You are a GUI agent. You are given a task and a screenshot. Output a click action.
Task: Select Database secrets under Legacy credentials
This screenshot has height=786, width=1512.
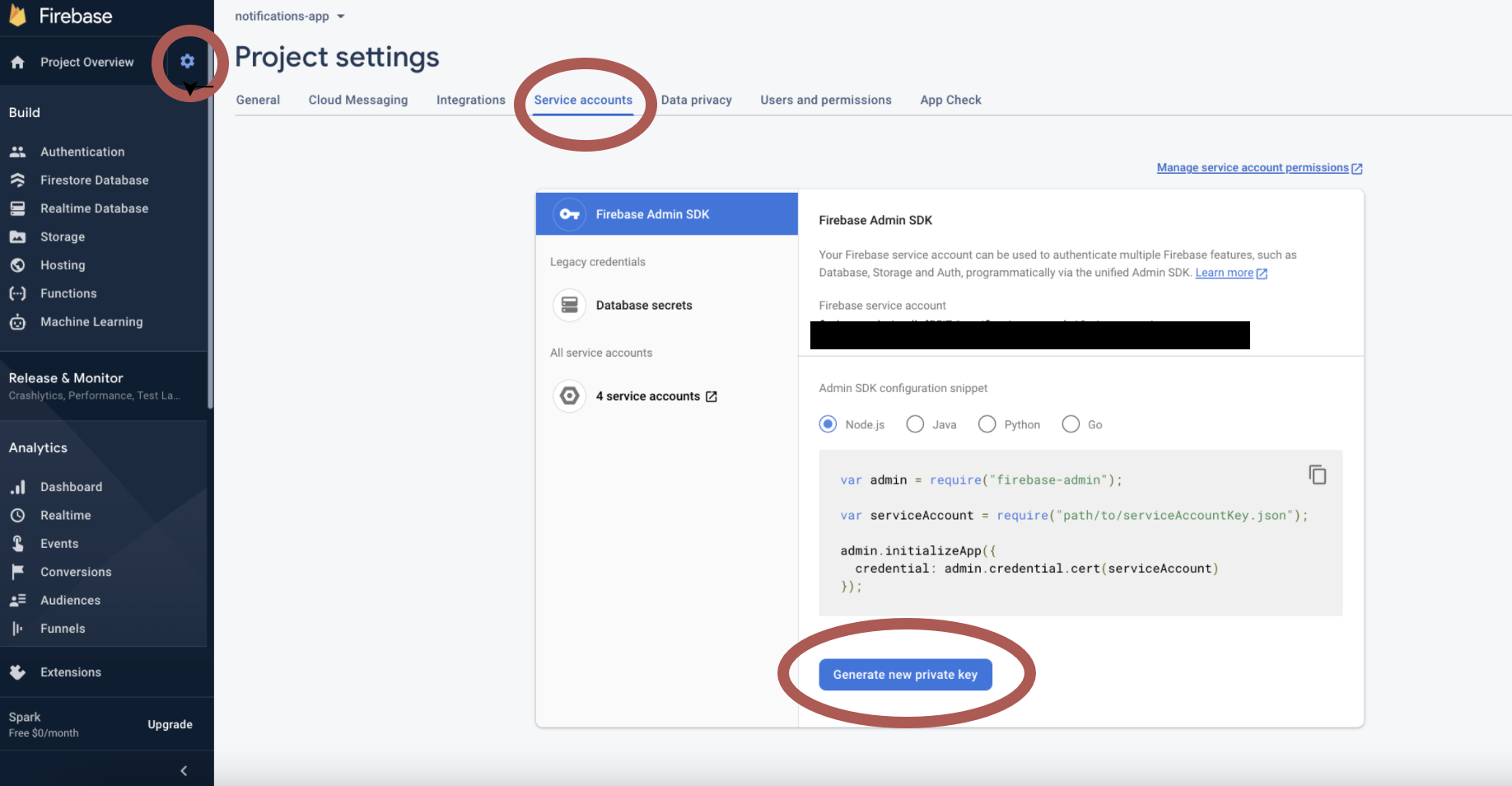pos(643,306)
